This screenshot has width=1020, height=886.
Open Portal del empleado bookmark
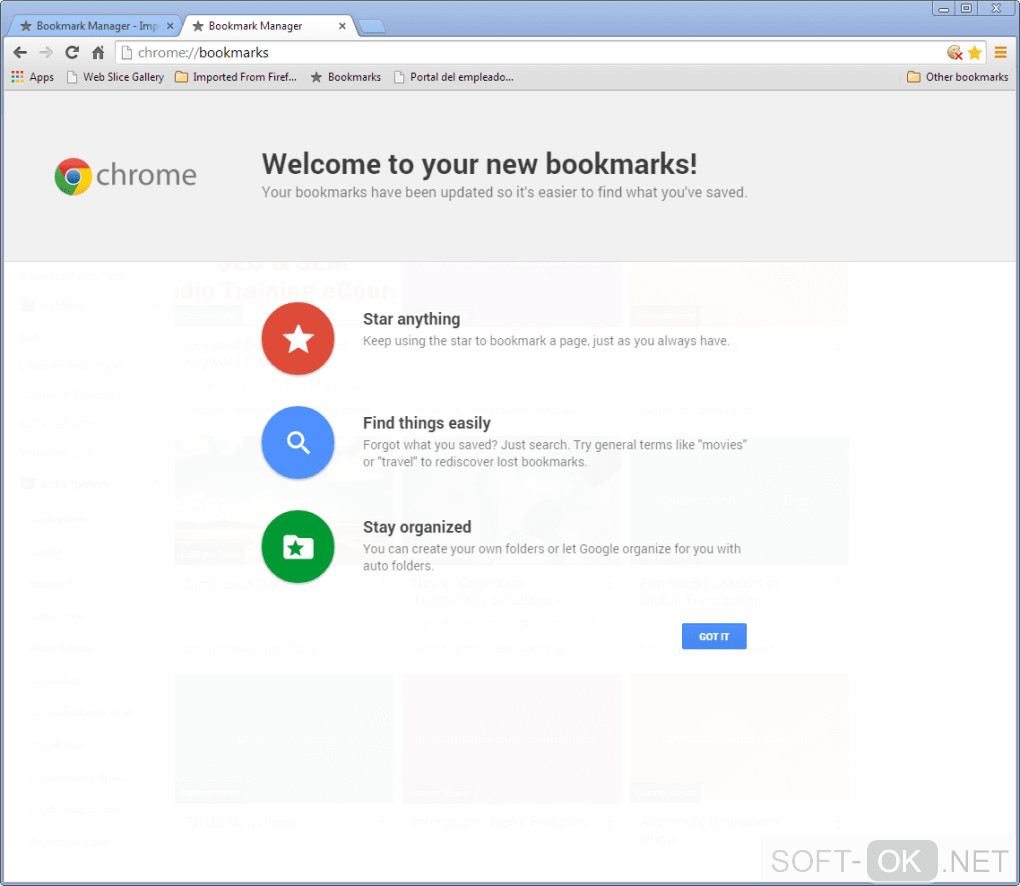[x=453, y=77]
